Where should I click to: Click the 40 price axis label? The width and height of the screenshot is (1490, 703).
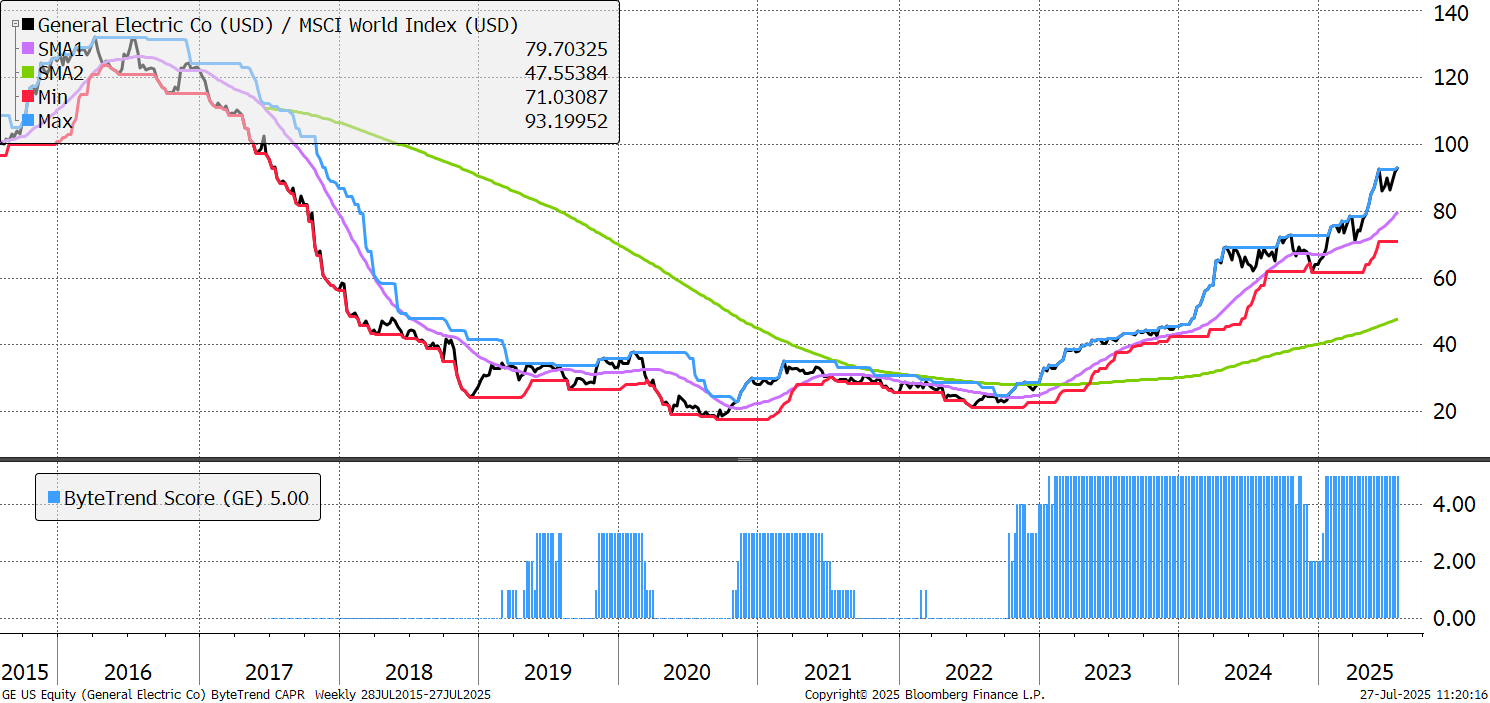coord(1444,344)
